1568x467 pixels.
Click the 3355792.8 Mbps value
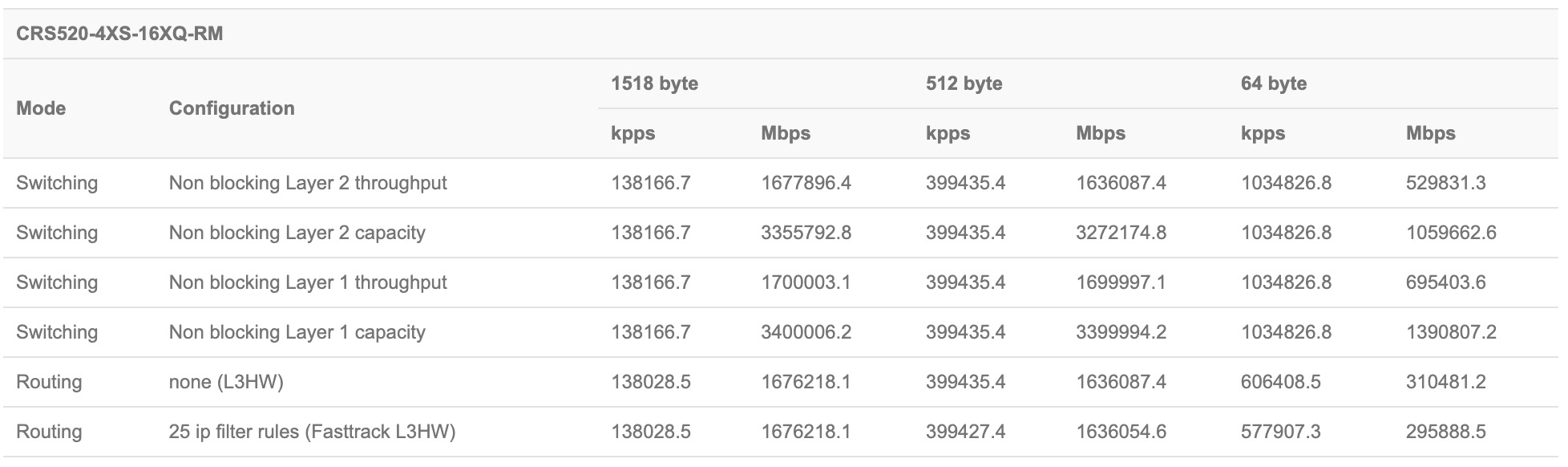coord(806,233)
